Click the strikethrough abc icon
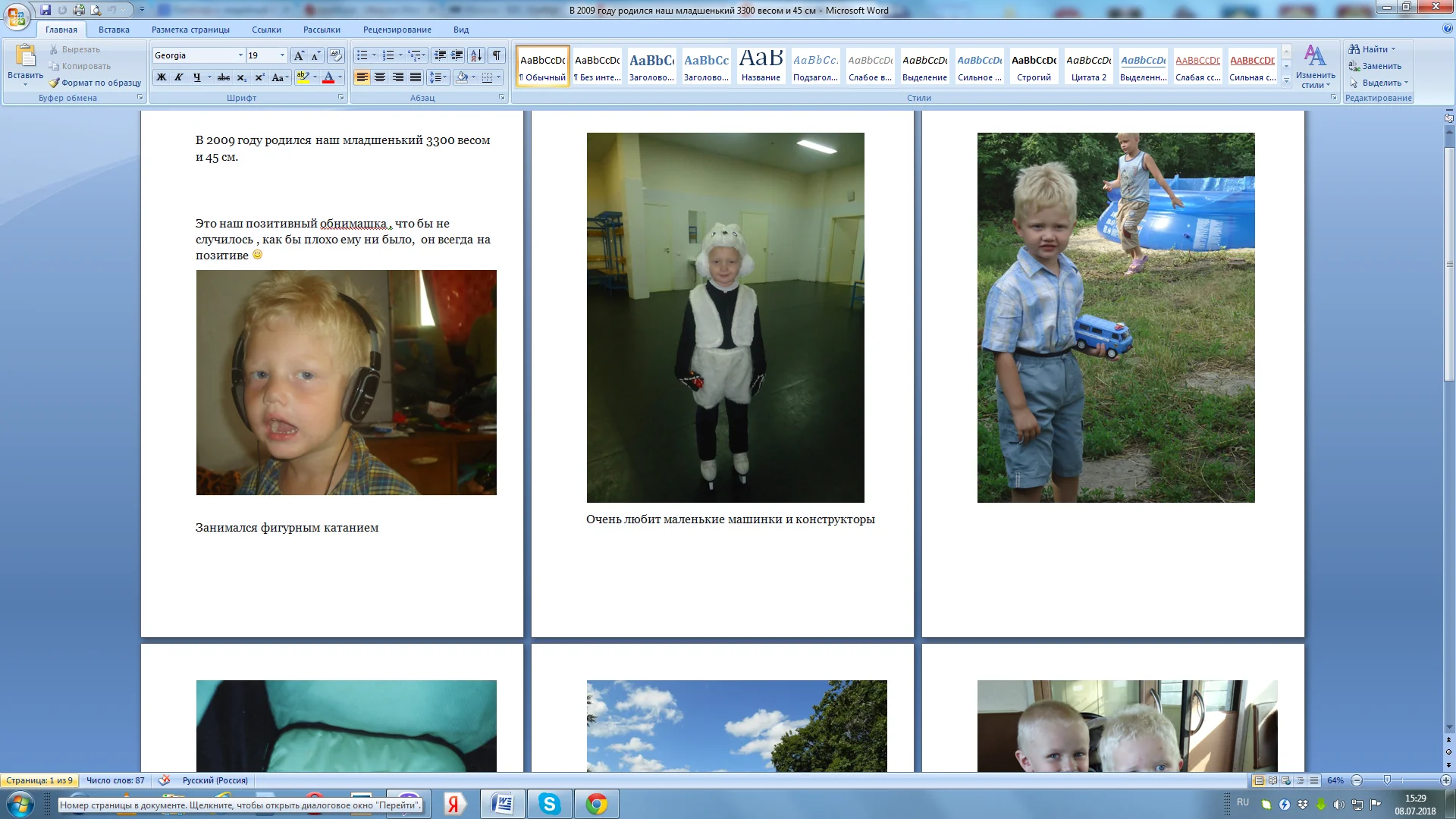 (223, 77)
